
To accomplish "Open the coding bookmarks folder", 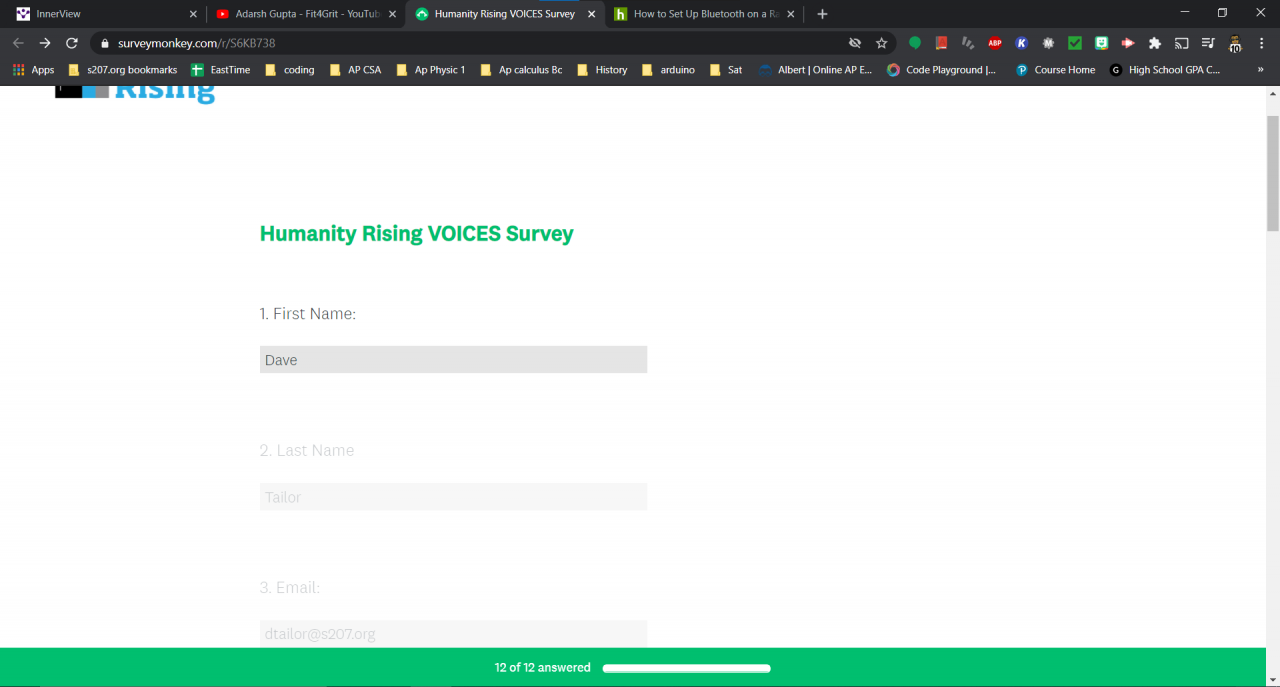I will (x=290, y=70).
